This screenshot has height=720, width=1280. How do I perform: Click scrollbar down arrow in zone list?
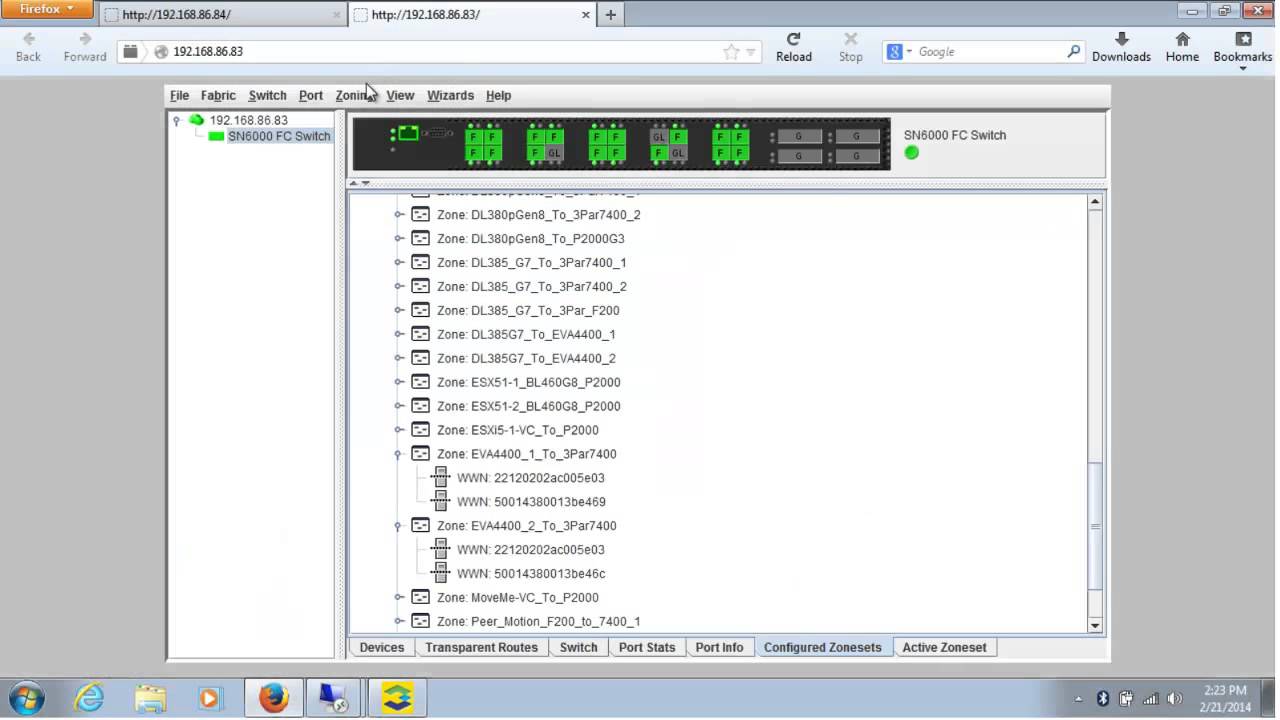(x=1095, y=625)
